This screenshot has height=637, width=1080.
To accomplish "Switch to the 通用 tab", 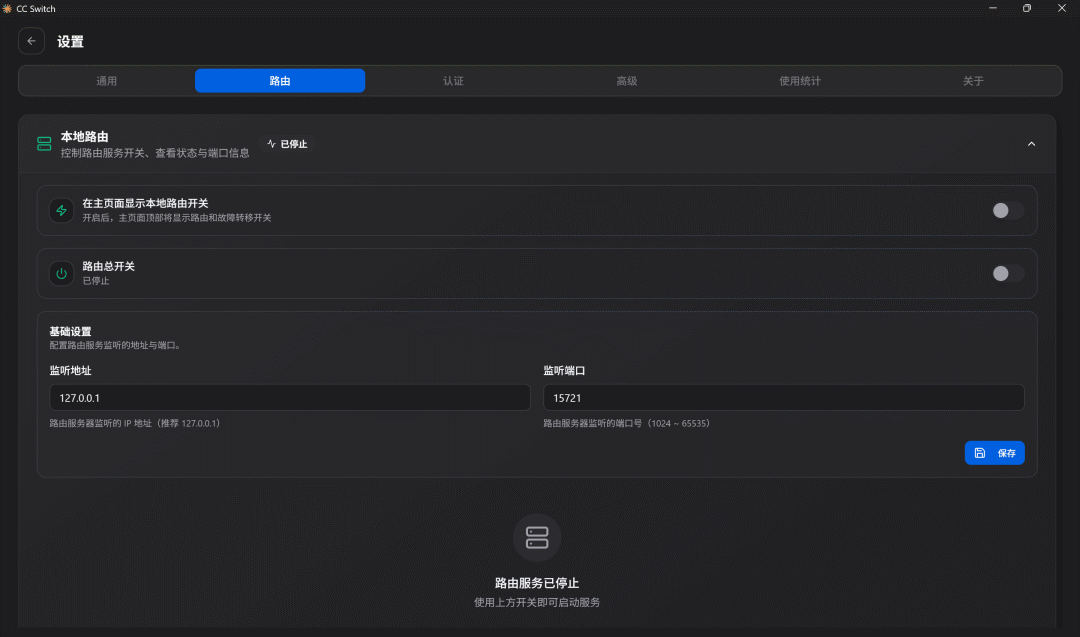I will coord(107,81).
